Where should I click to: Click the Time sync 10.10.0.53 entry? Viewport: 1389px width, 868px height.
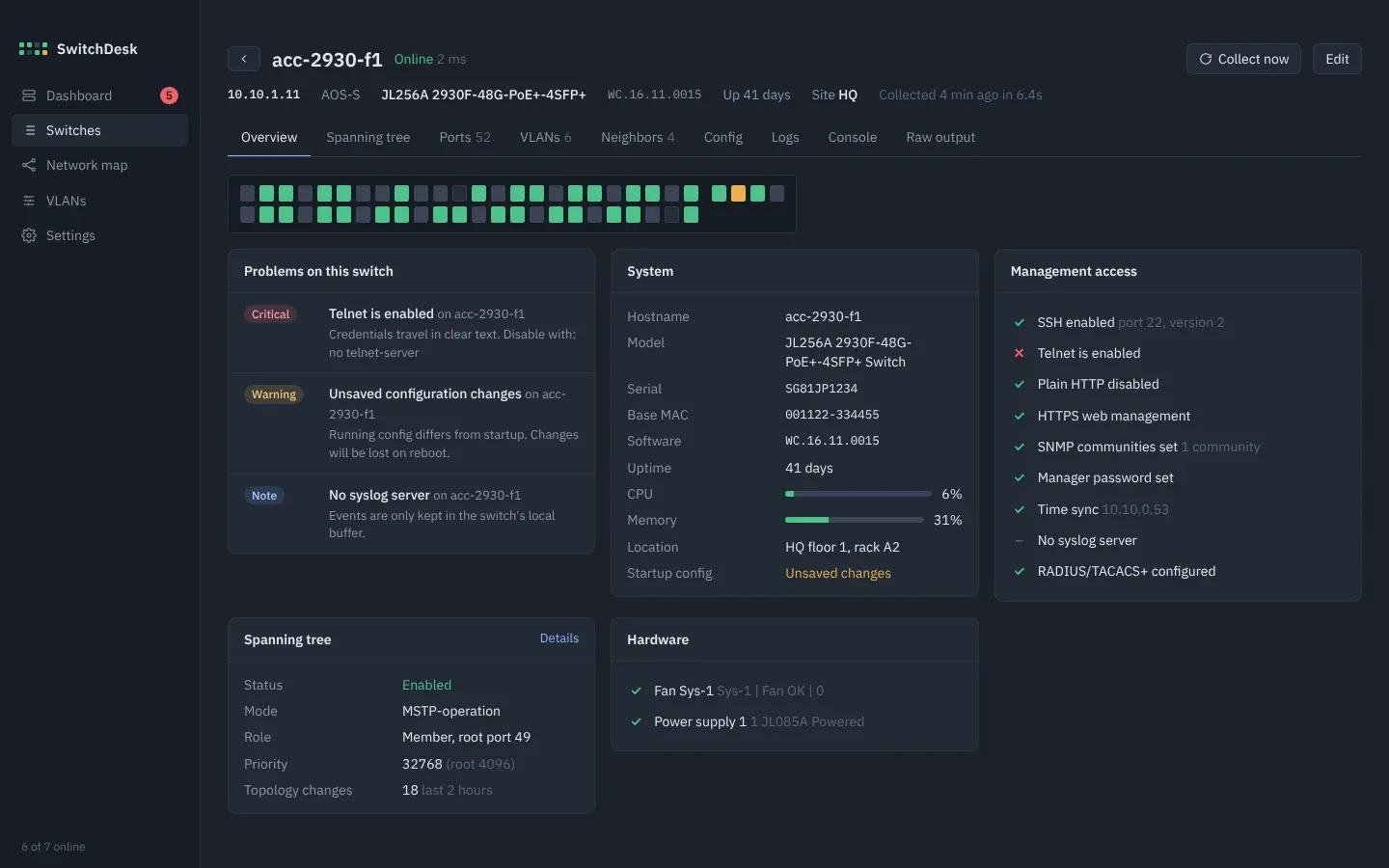tap(1103, 509)
